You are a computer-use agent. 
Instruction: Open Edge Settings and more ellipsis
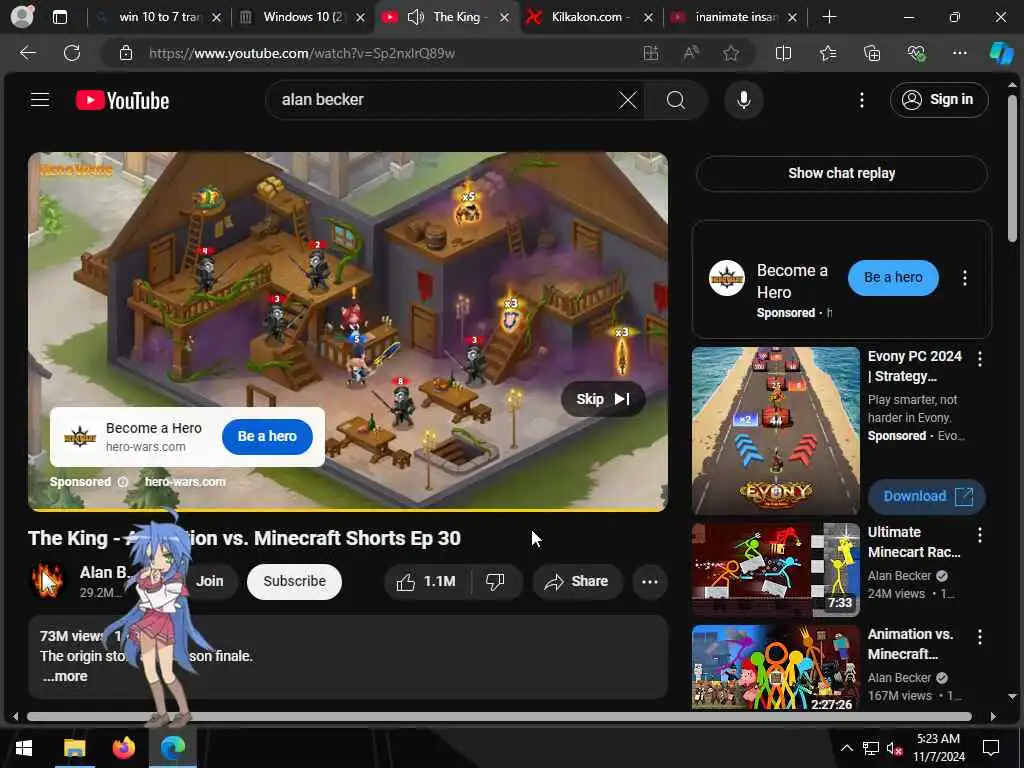click(x=959, y=54)
